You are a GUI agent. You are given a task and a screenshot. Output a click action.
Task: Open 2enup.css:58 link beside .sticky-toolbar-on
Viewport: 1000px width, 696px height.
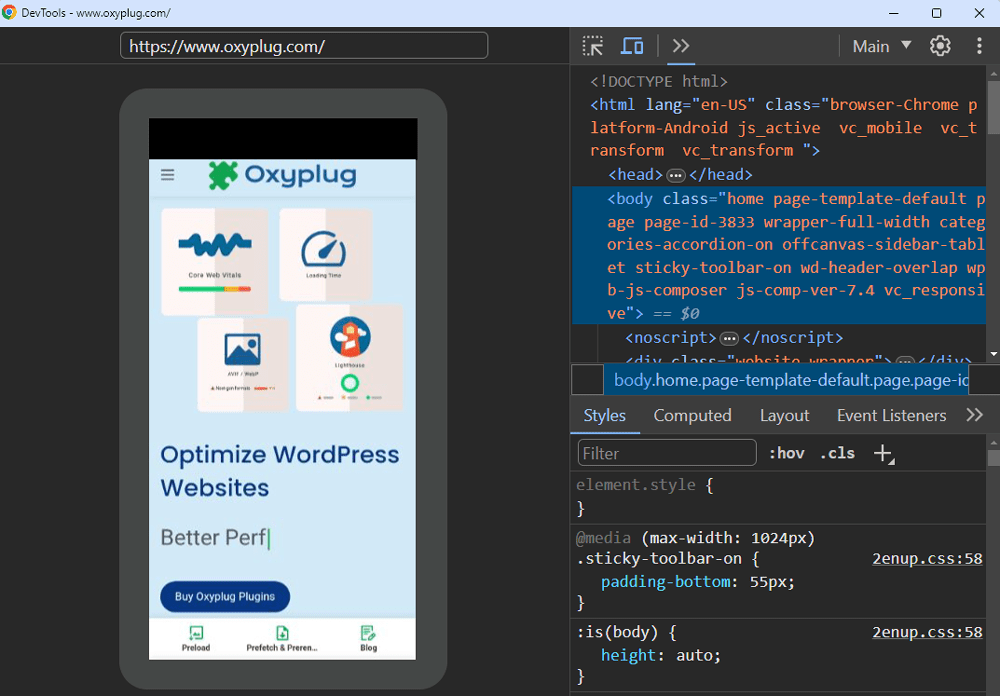927,559
